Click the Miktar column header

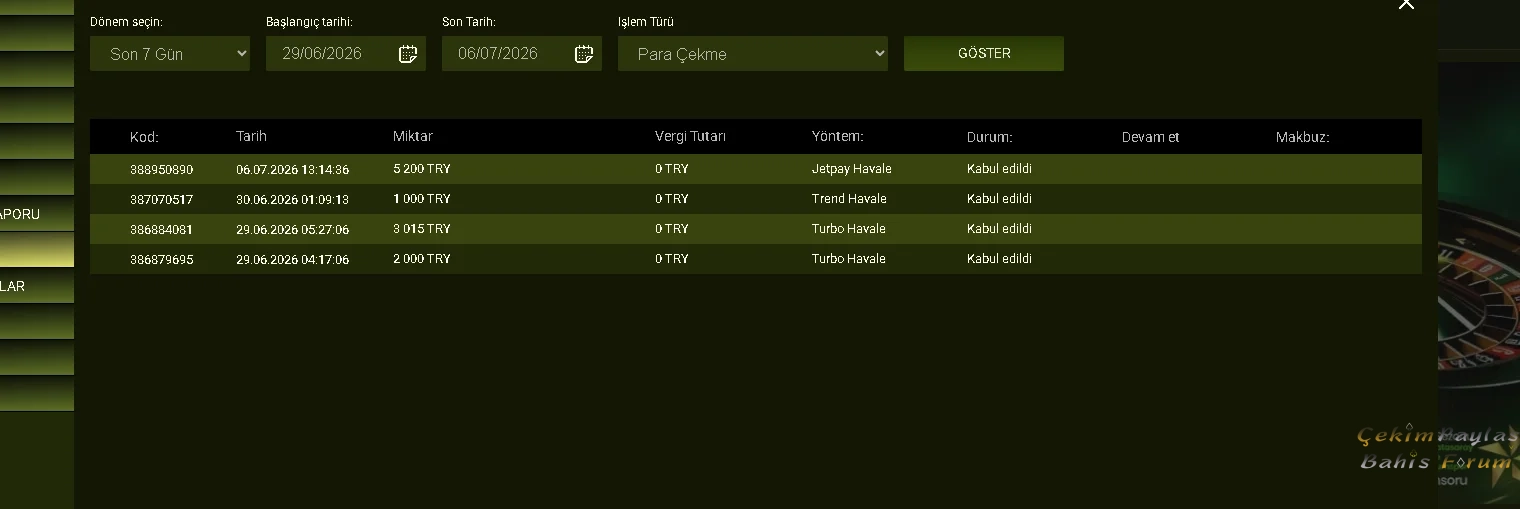[x=413, y=137]
